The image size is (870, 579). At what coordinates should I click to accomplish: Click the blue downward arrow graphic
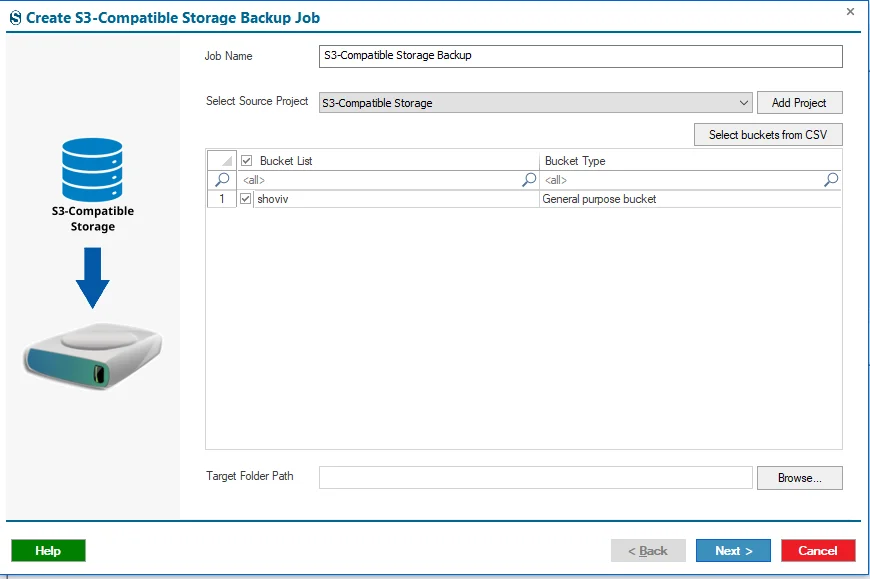tap(93, 278)
